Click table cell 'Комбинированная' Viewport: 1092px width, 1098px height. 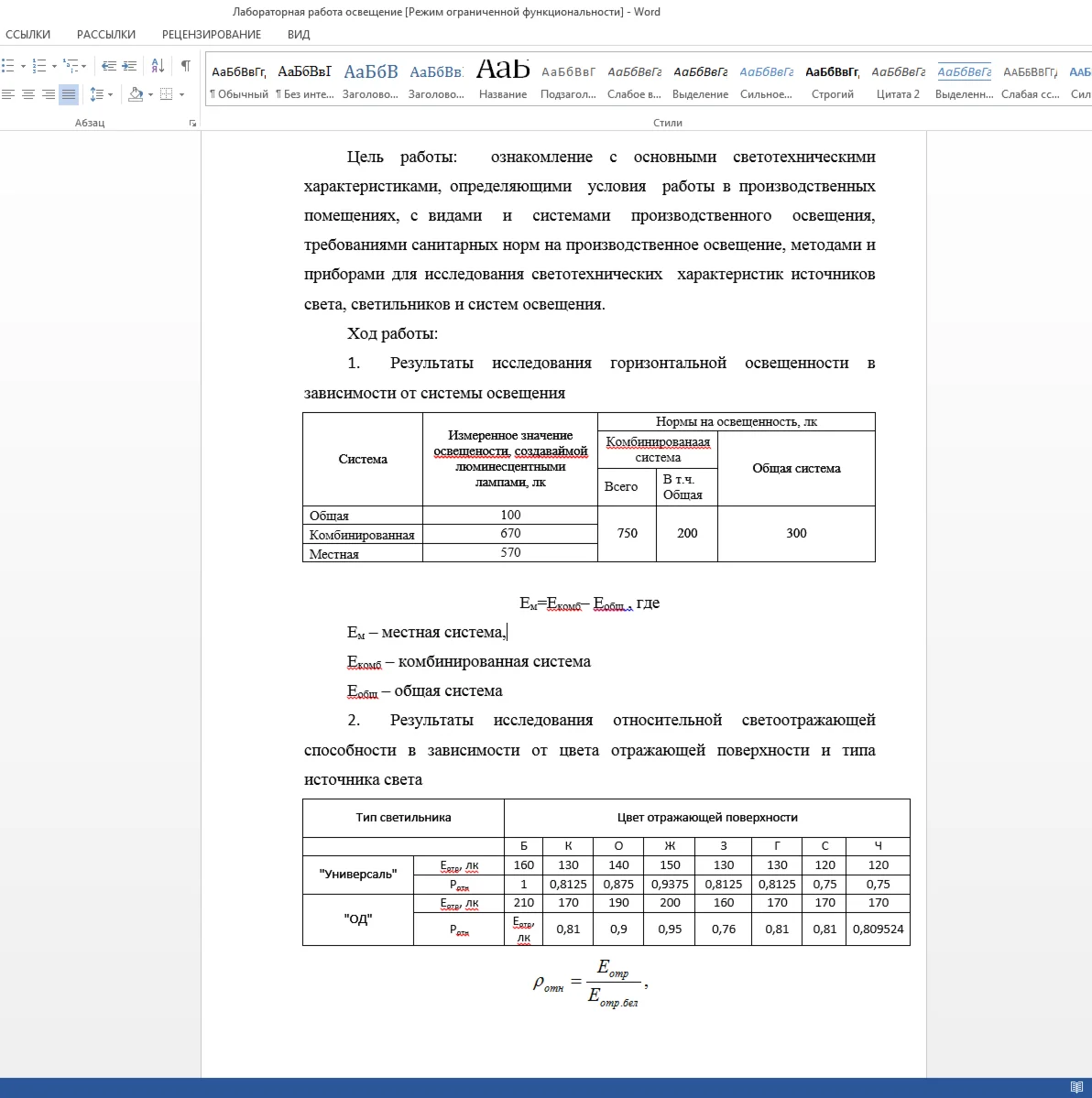362,535
